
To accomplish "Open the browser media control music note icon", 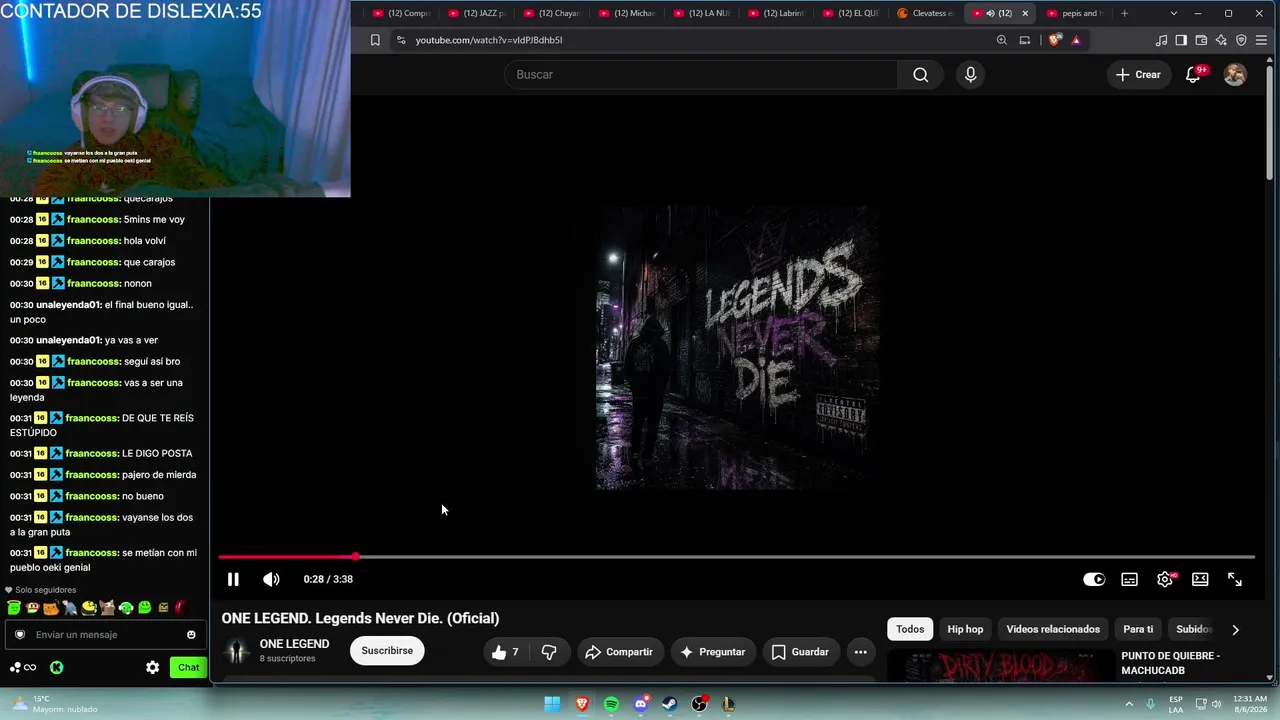I will pyautogui.click(x=1161, y=40).
